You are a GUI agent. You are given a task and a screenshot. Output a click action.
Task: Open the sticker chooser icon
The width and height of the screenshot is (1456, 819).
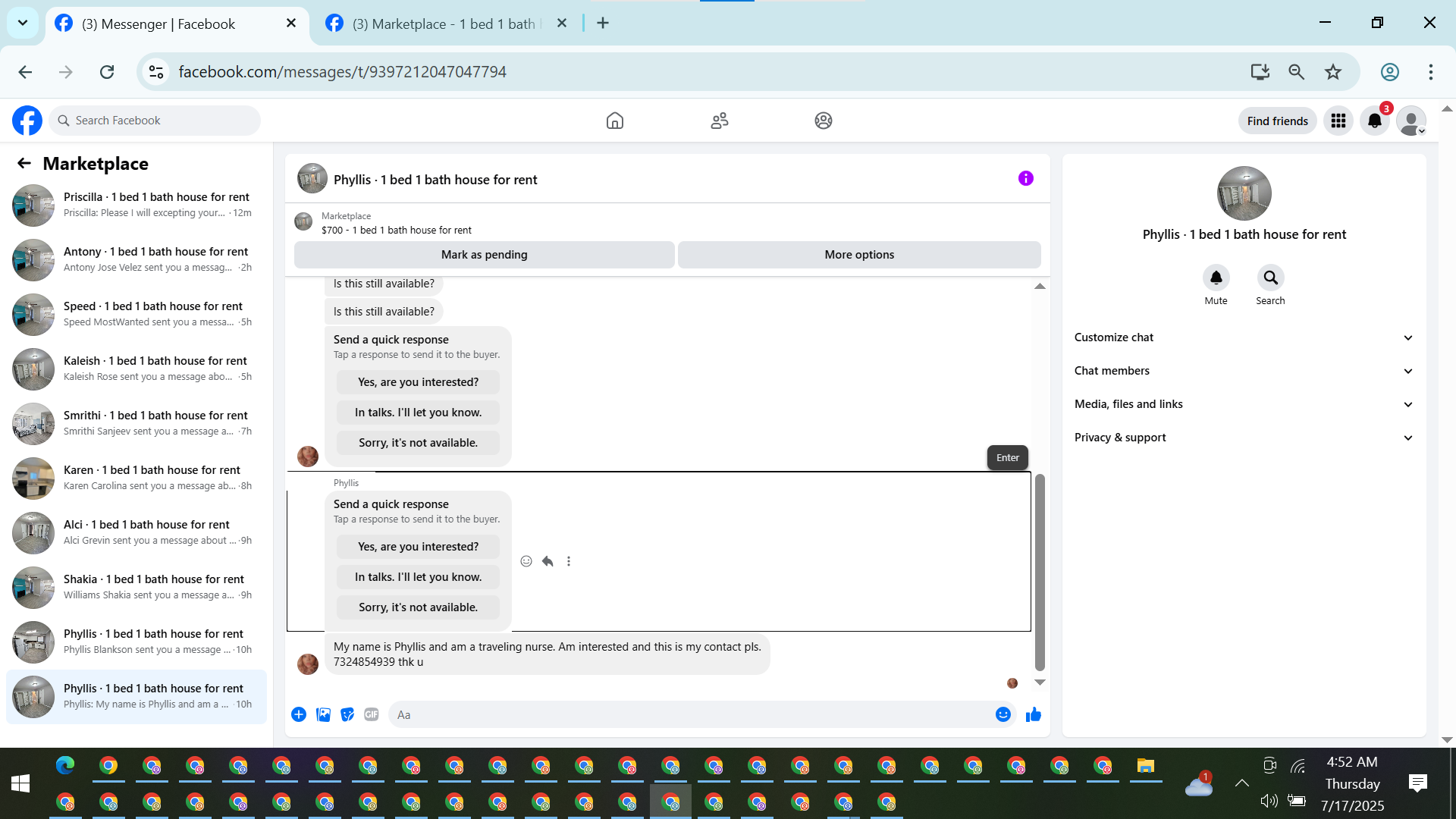coord(347,714)
